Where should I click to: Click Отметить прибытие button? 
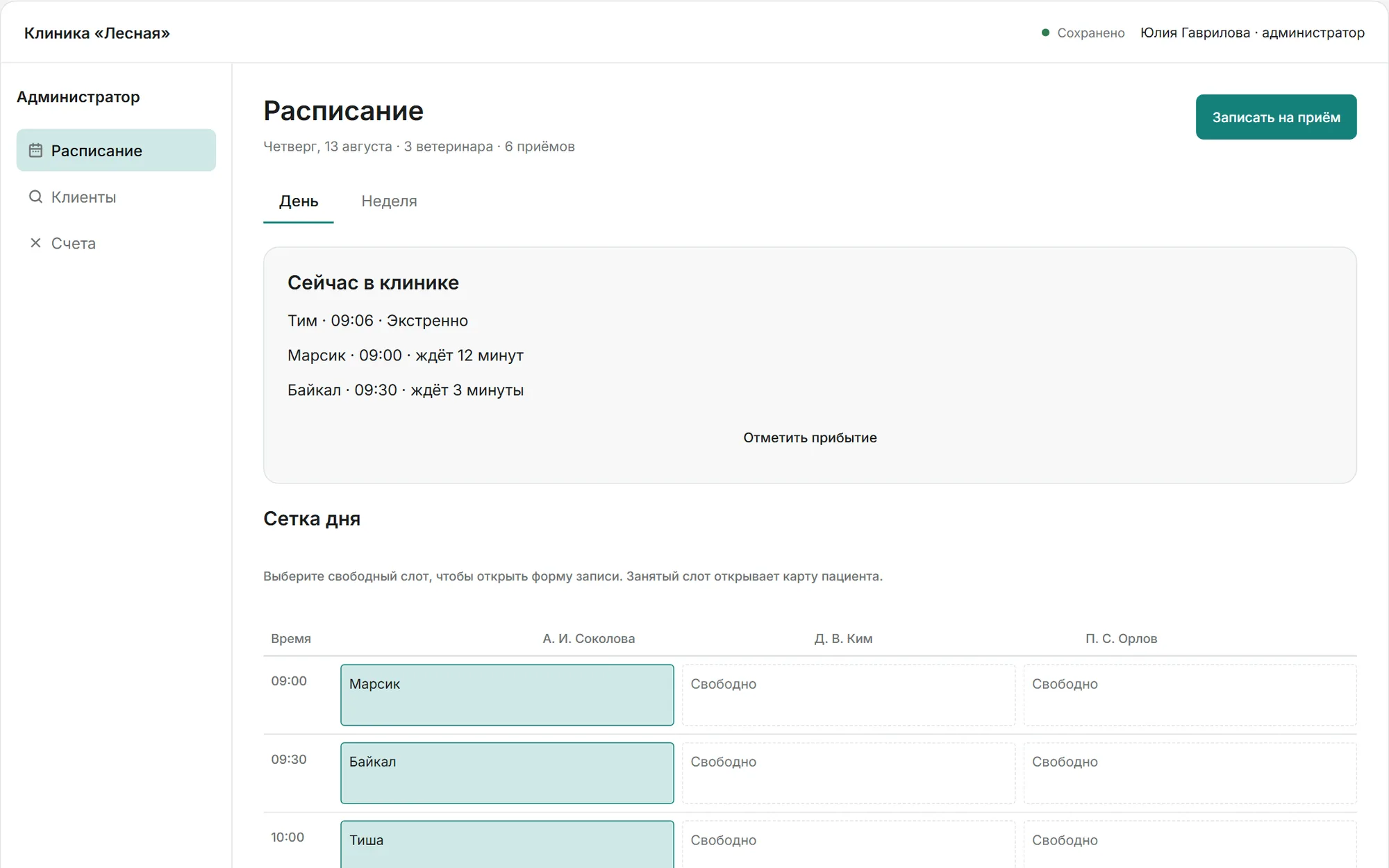pyautogui.click(x=810, y=437)
